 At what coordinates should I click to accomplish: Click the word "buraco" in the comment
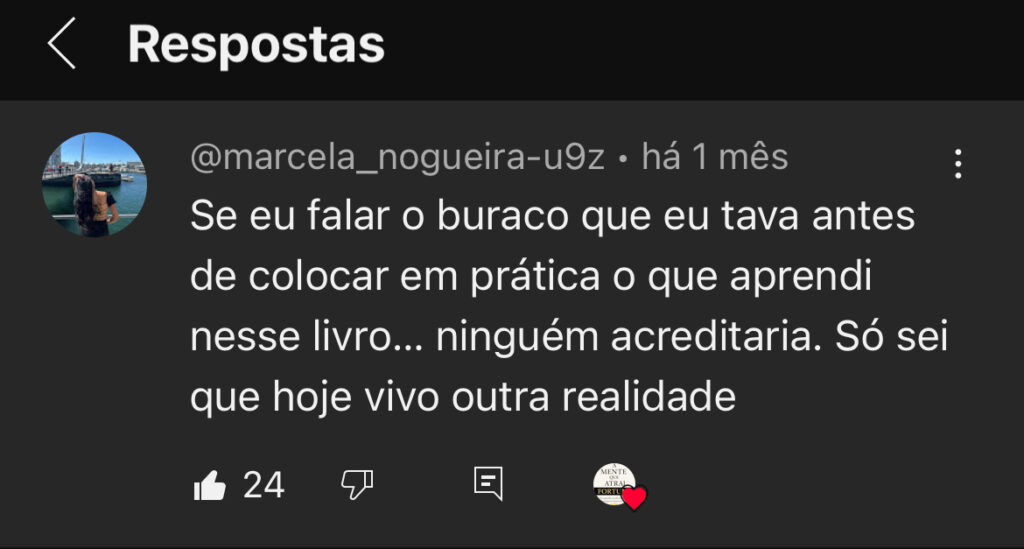pyautogui.click(x=503, y=215)
